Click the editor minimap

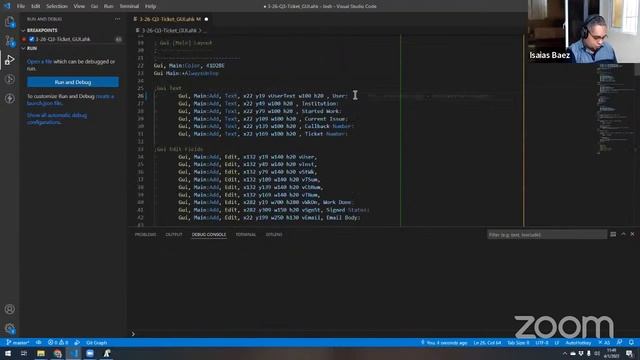pos(616,108)
